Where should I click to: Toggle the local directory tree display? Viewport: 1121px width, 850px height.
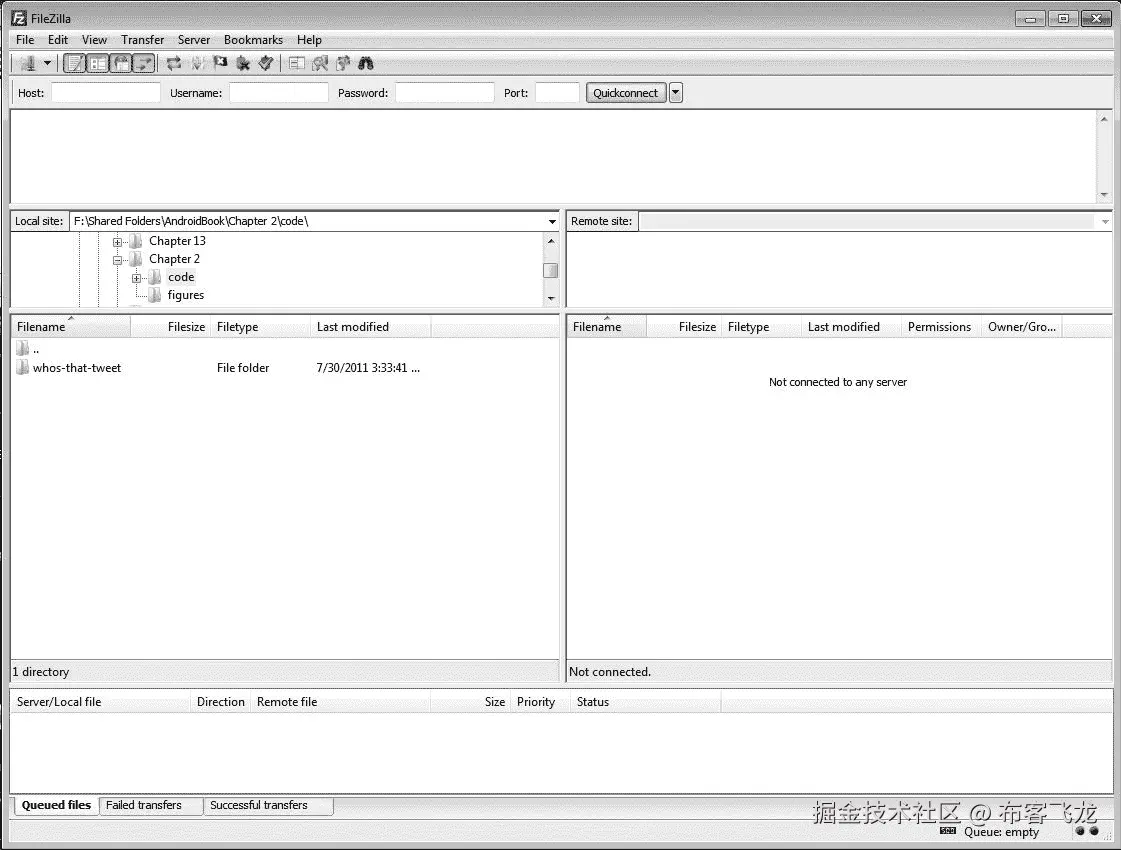(x=98, y=64)
